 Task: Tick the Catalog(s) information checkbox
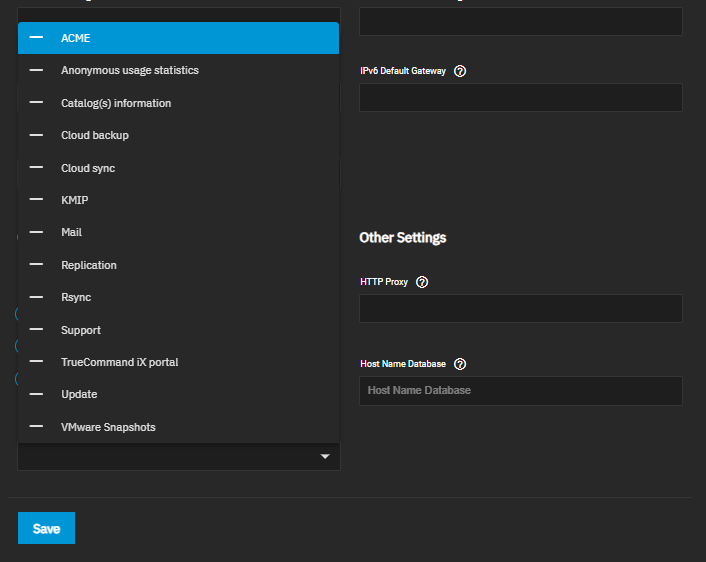coord(37,103)
